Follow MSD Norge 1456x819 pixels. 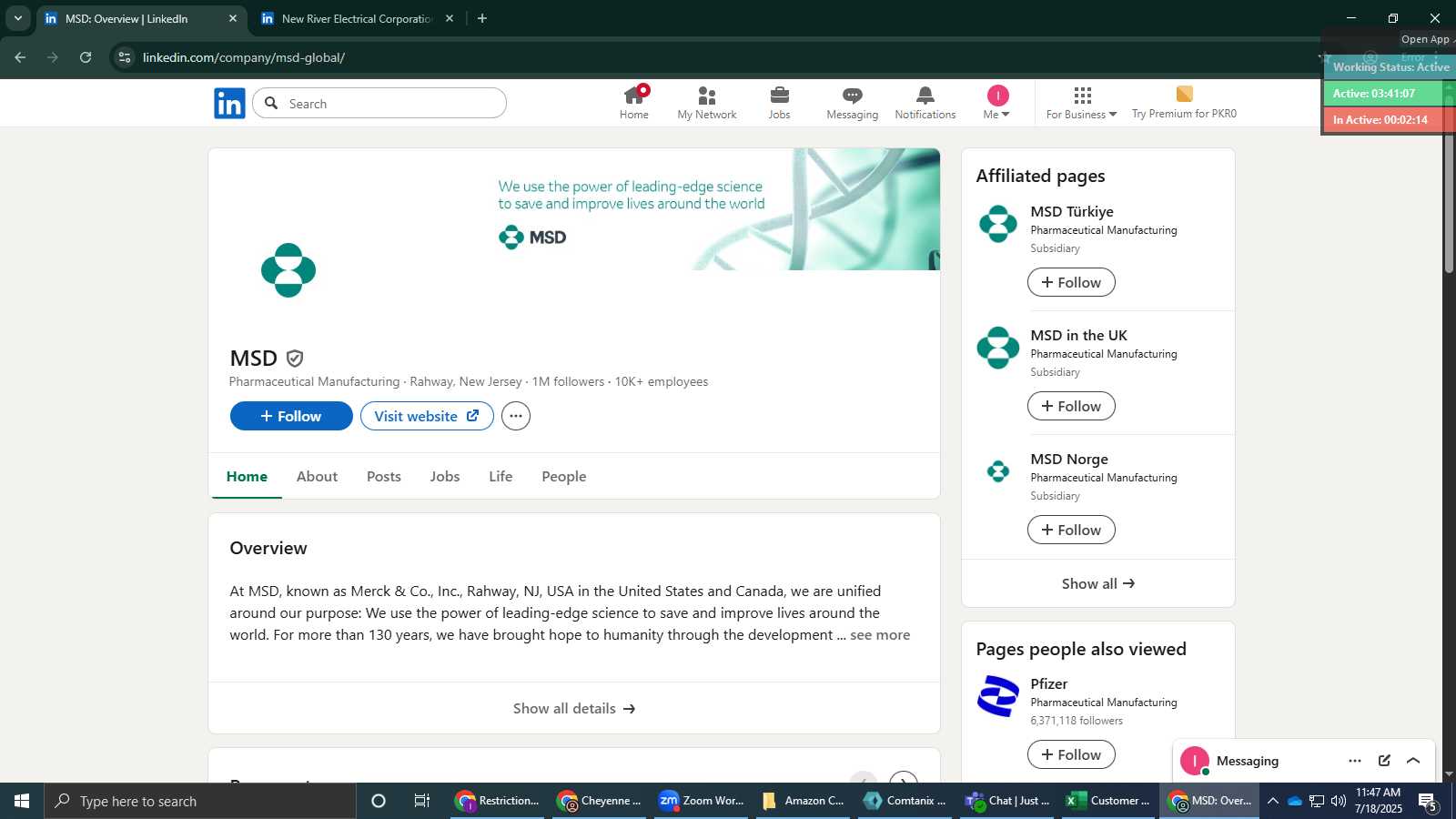(1071, 530)
